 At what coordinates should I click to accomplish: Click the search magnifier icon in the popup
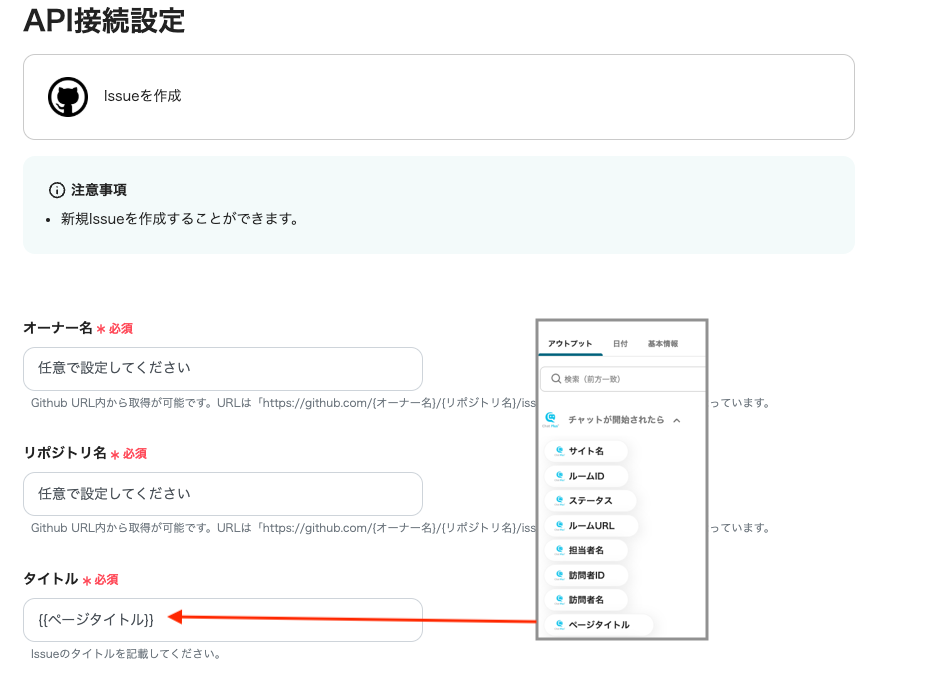click(556, 379)
